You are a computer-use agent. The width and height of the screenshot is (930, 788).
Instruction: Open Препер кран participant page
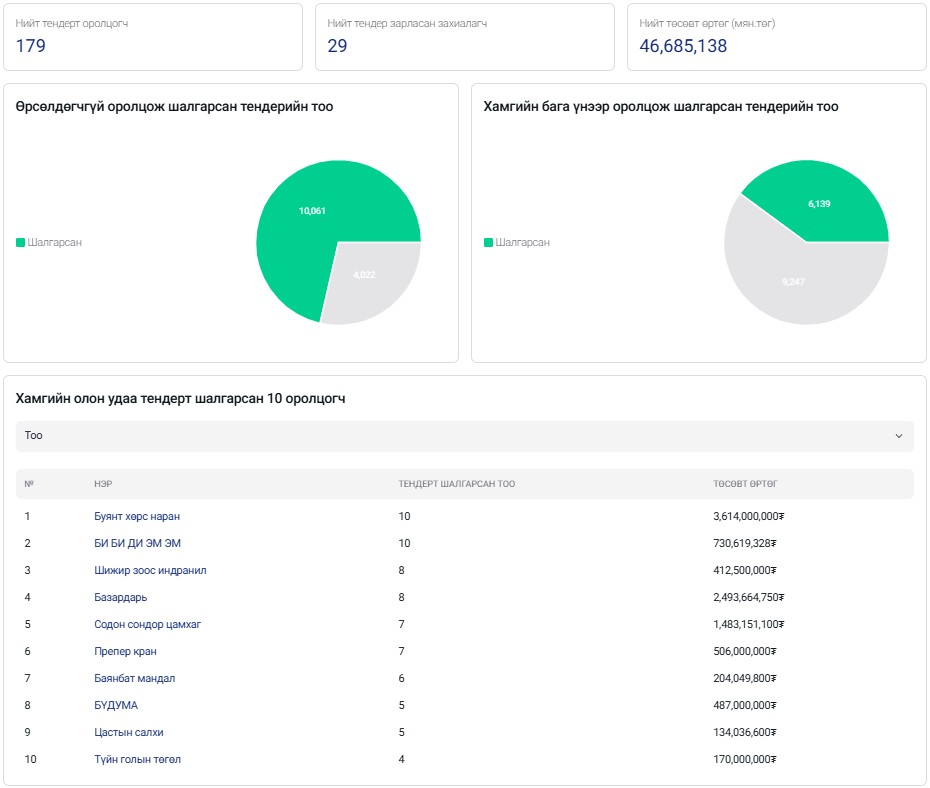[125, 651]
